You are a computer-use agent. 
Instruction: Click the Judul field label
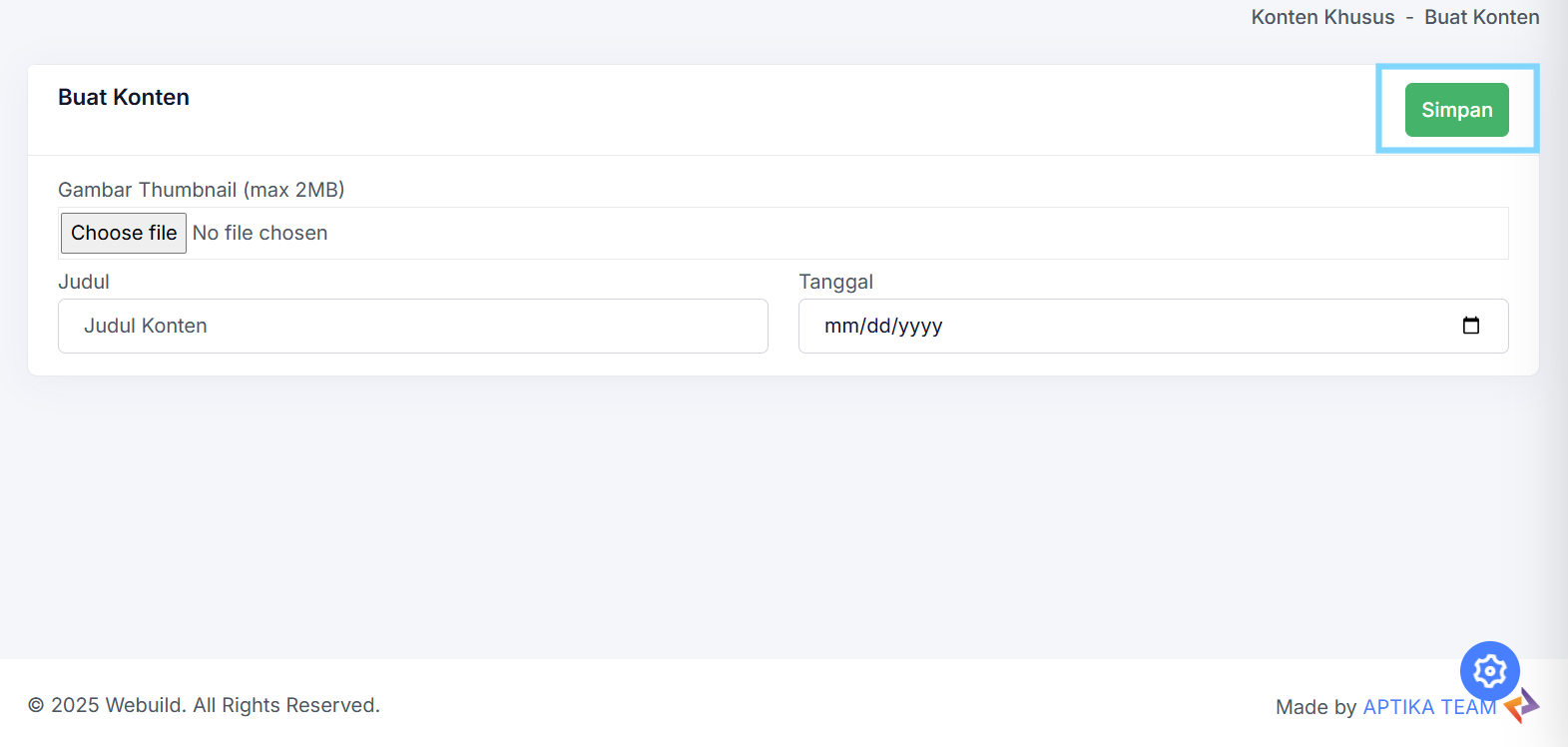click(x=84, y=282)
